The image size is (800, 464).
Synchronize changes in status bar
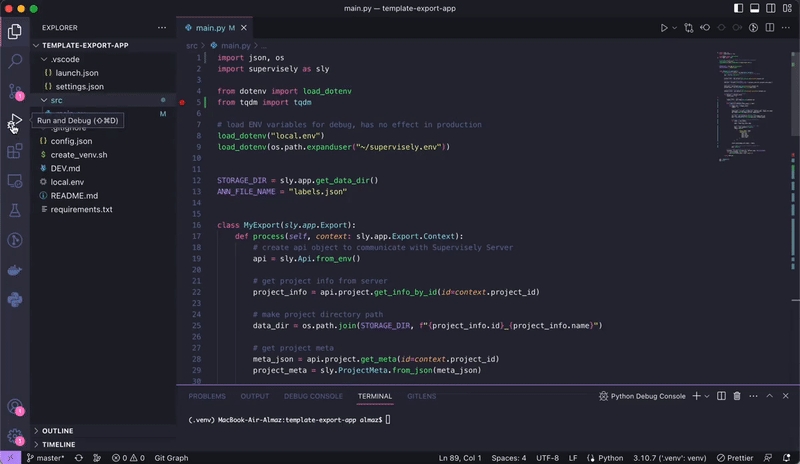coord(79,458)
